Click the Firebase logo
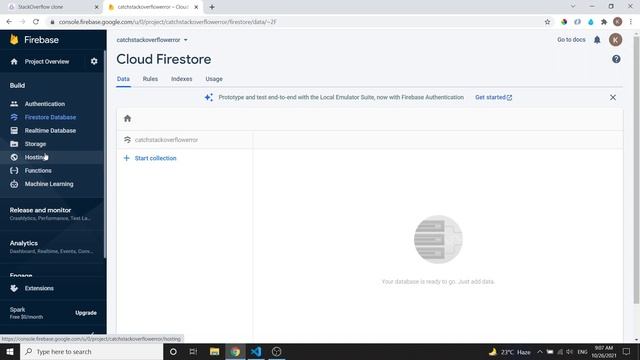Screen dimensions: 640x360 click(34, 40)
